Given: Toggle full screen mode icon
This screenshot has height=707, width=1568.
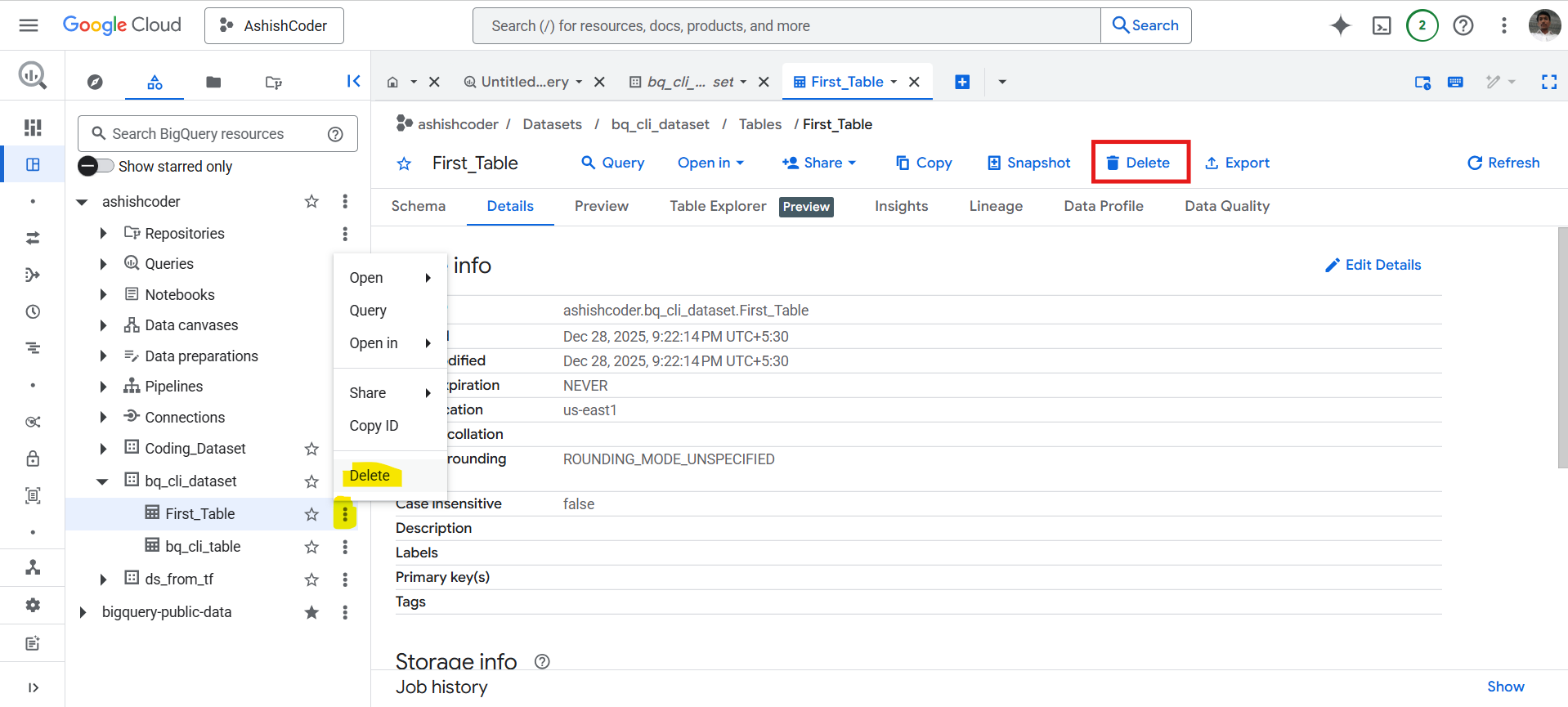Looking at the screenshot, I should [1549, 82].
